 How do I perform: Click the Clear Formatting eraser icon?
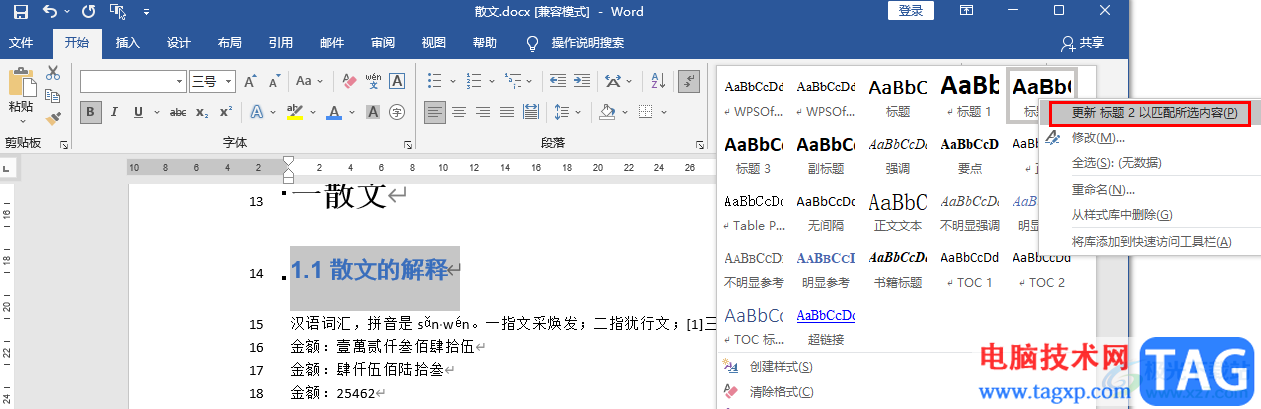(x=349, y=81)
